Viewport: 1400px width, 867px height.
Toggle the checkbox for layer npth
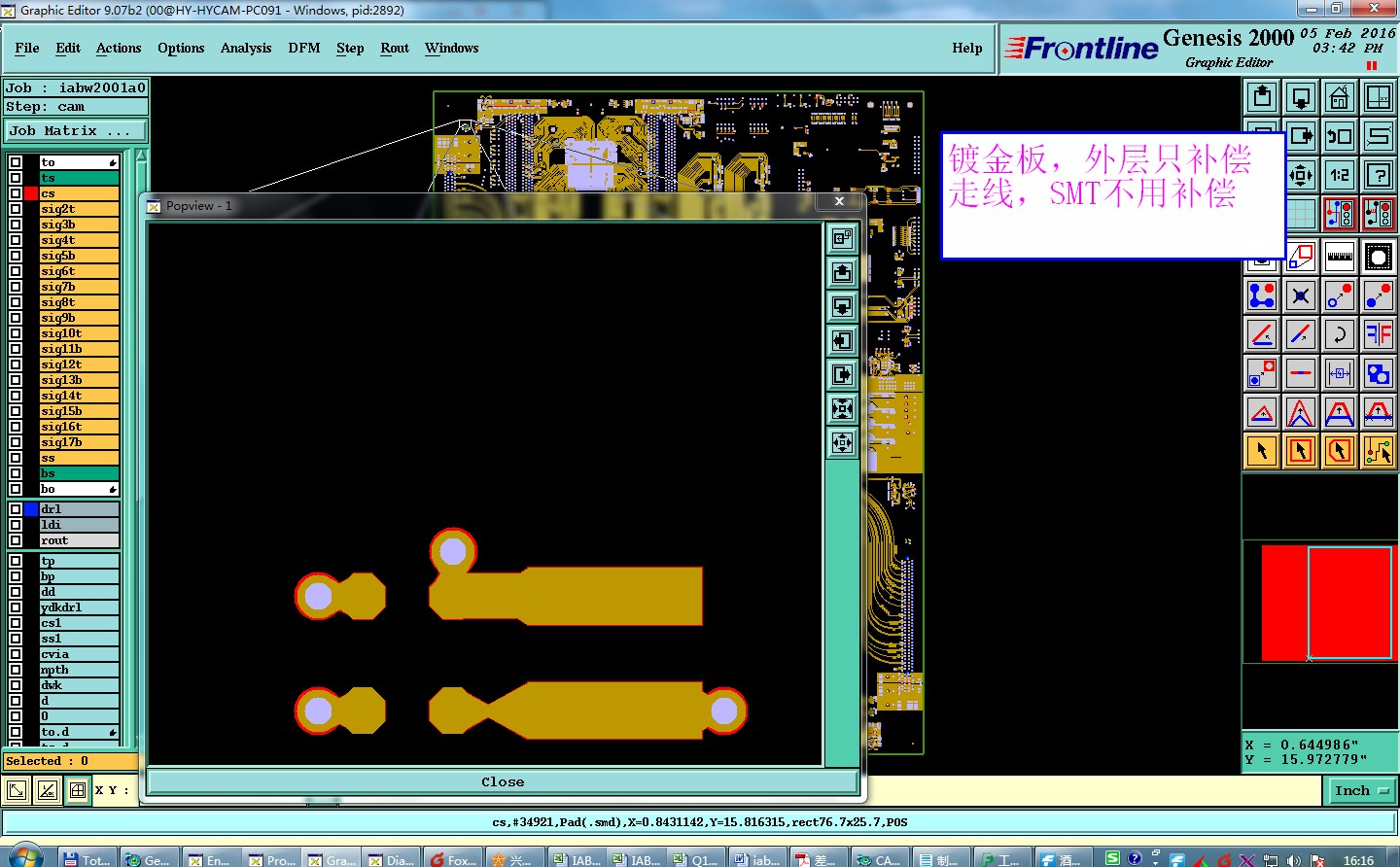[x=16, y=670]
